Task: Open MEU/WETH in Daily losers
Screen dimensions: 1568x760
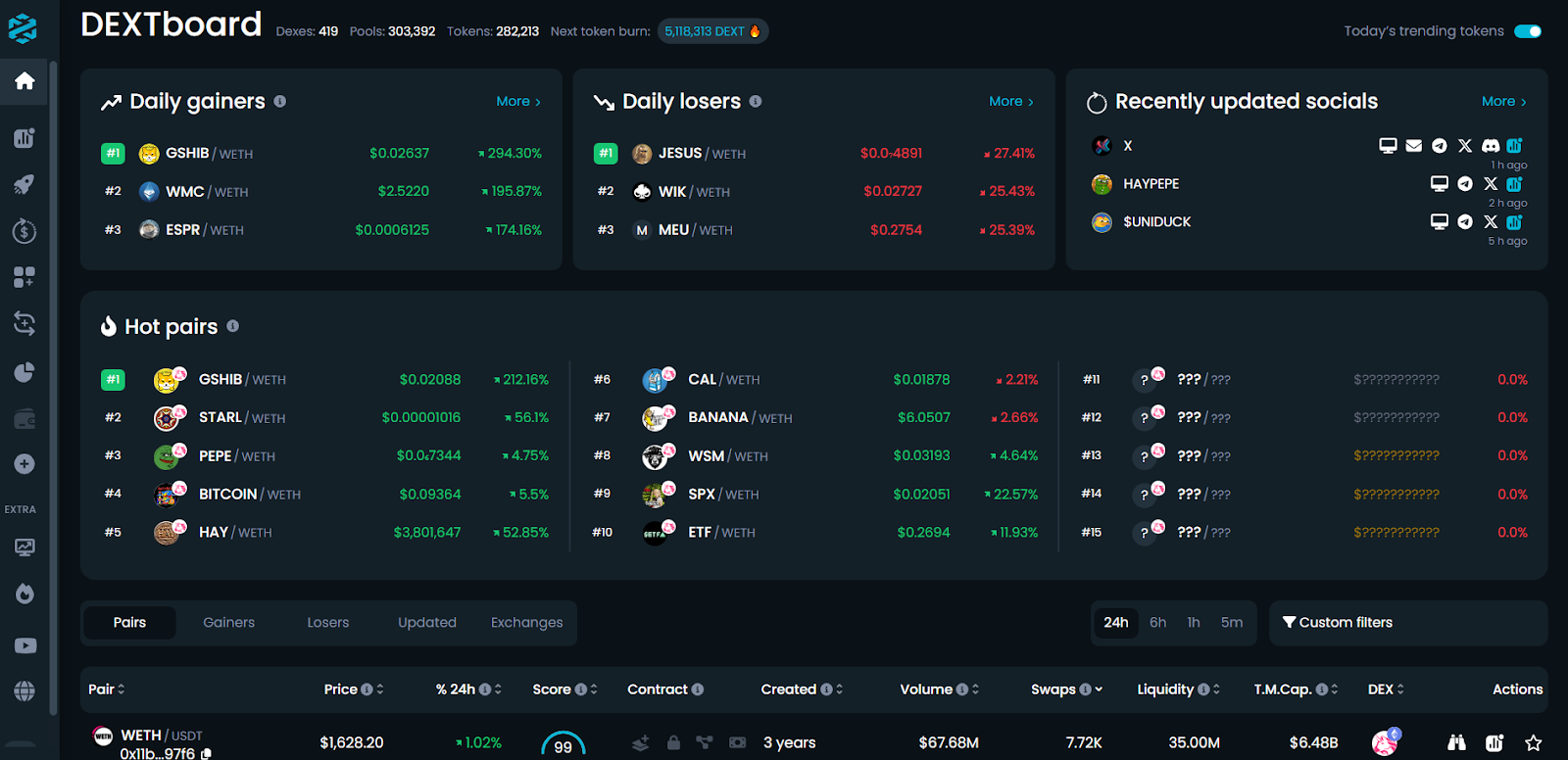Action: coord(814,230)
